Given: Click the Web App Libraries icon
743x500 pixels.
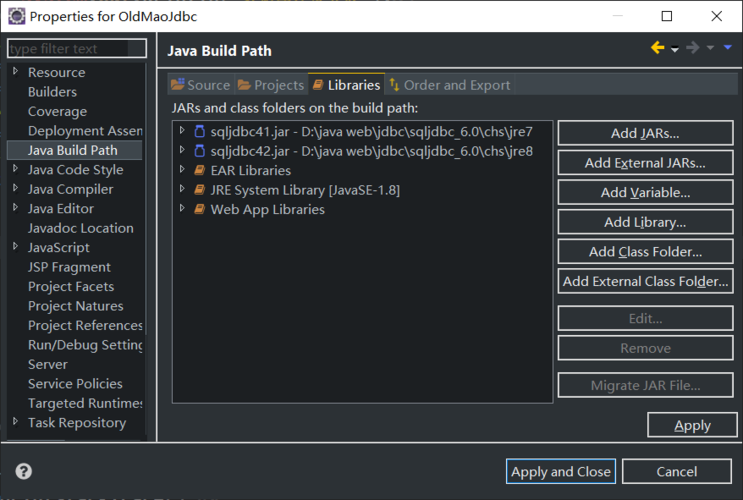Looking at the screenshot, I should tap(199, 210).
